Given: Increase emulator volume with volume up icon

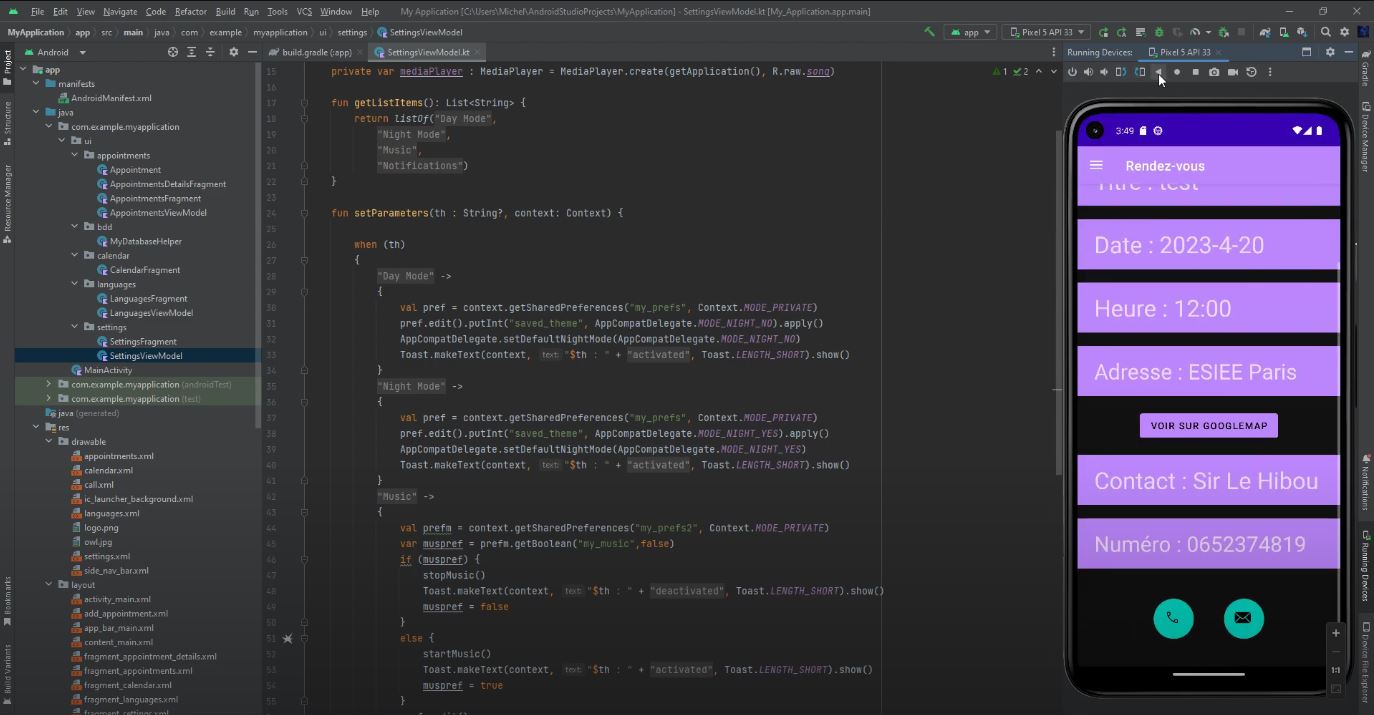Looking at the screenshot, I should coord(1088,71).
